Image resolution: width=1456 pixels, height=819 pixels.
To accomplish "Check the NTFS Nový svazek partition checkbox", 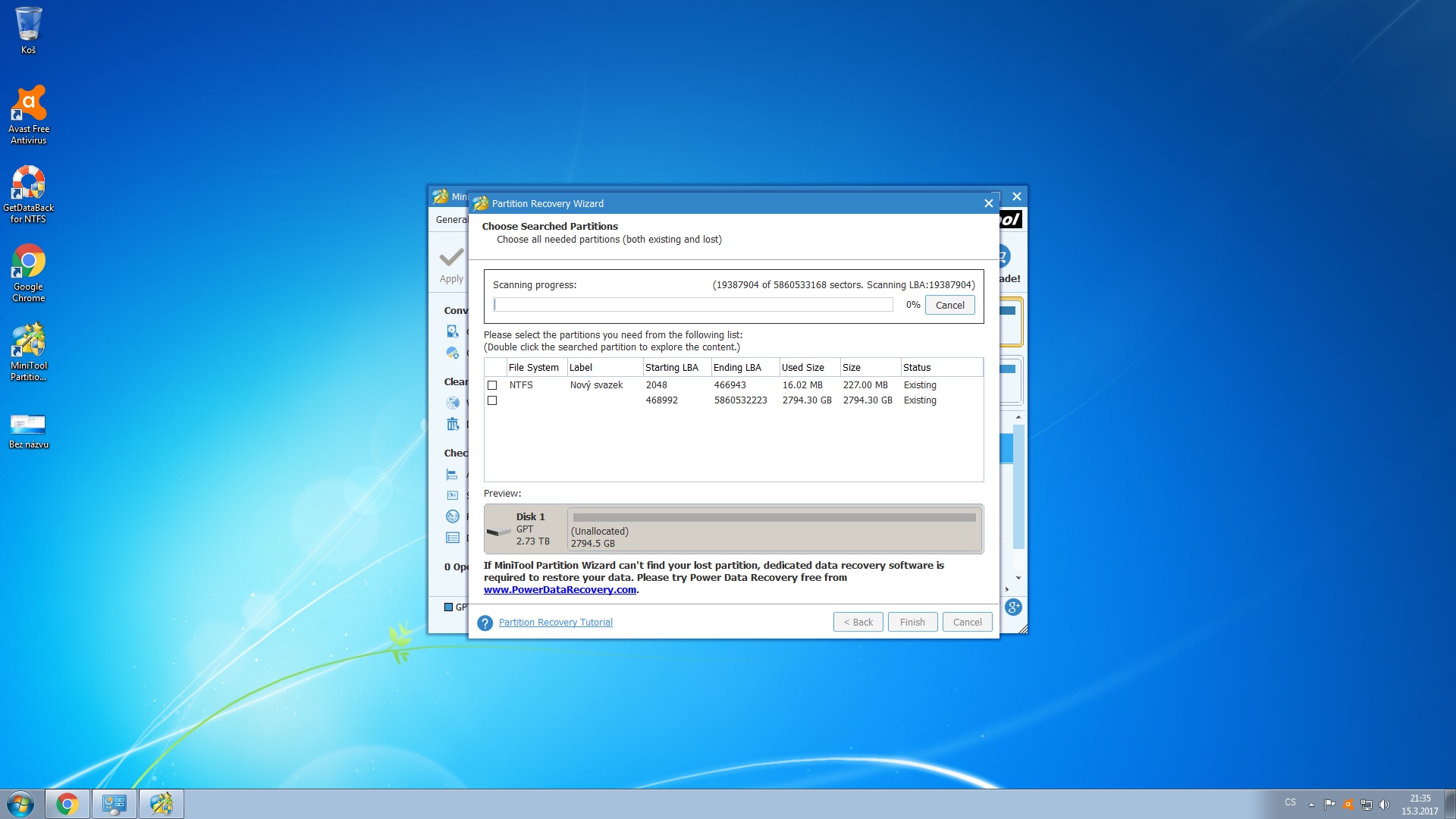I will click(492, 385).
